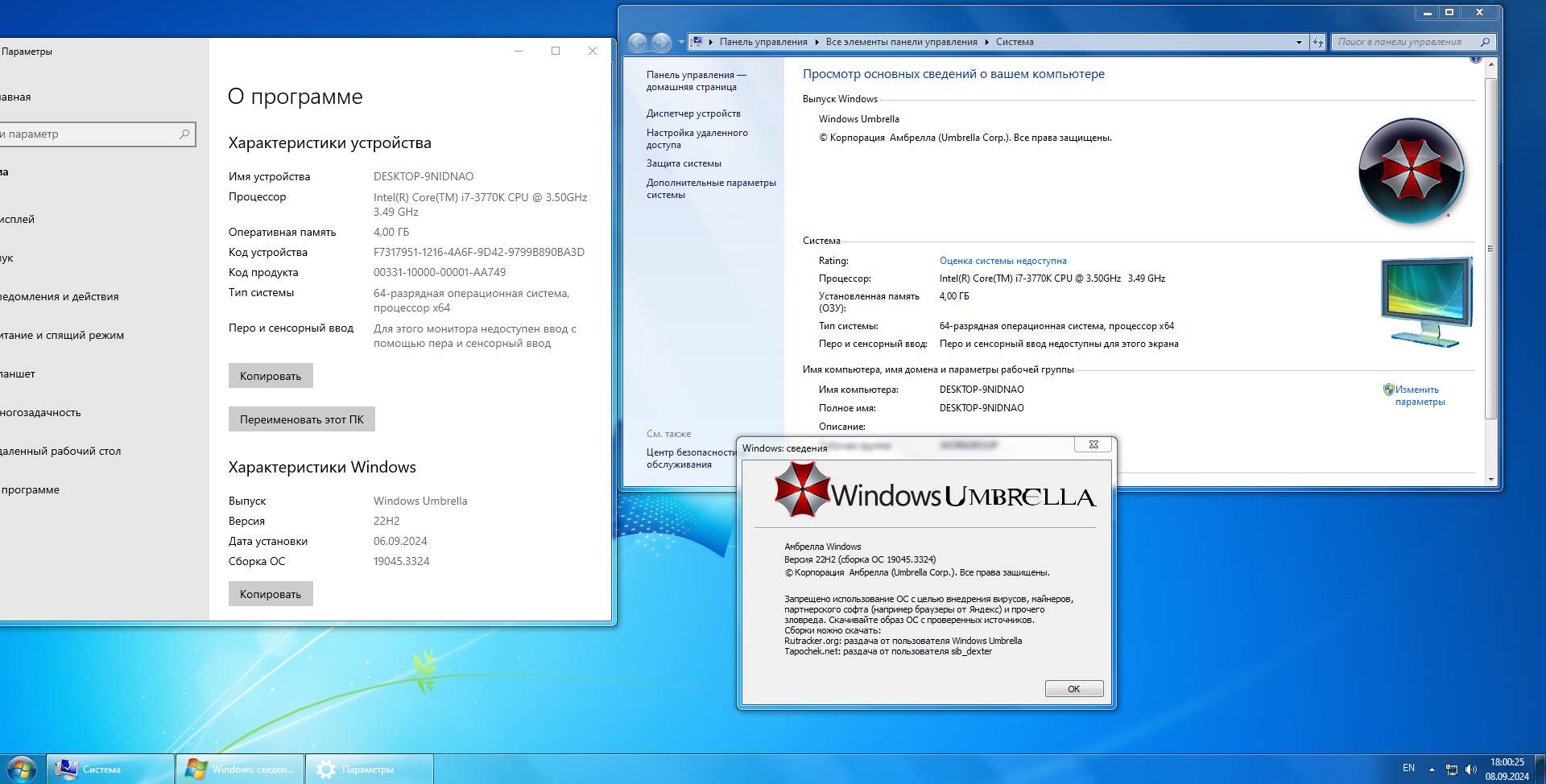1546x784 pixels.
Task: Switch to the Система taskbar window
Action: pyautogui.click(x=110, y=769)
